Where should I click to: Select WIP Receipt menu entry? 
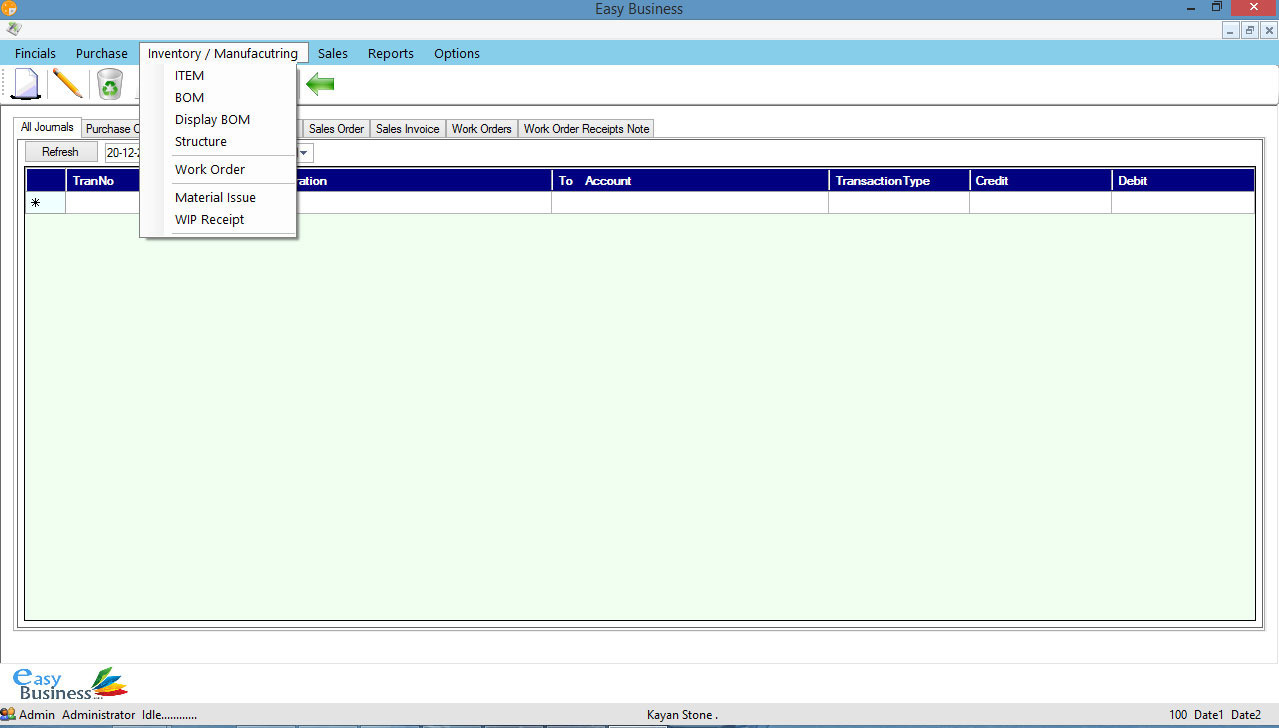219,219
